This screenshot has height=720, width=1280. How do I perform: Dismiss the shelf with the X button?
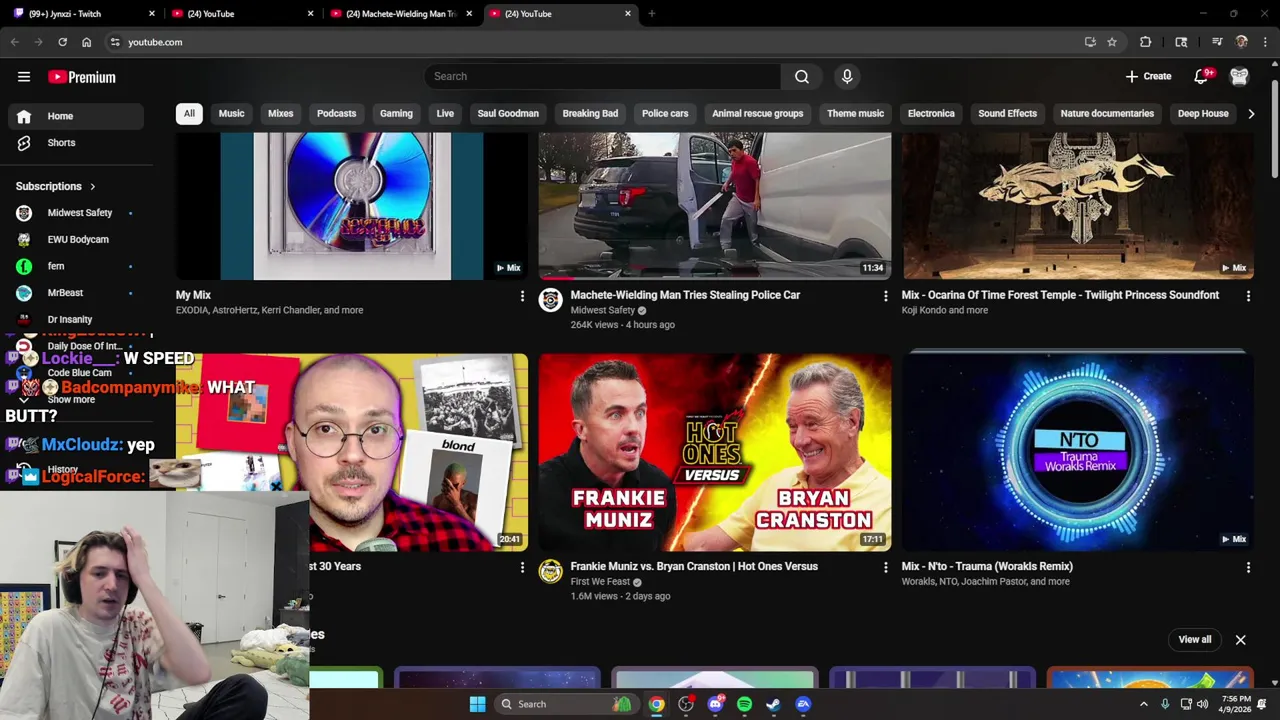(x=1240, y=640)
